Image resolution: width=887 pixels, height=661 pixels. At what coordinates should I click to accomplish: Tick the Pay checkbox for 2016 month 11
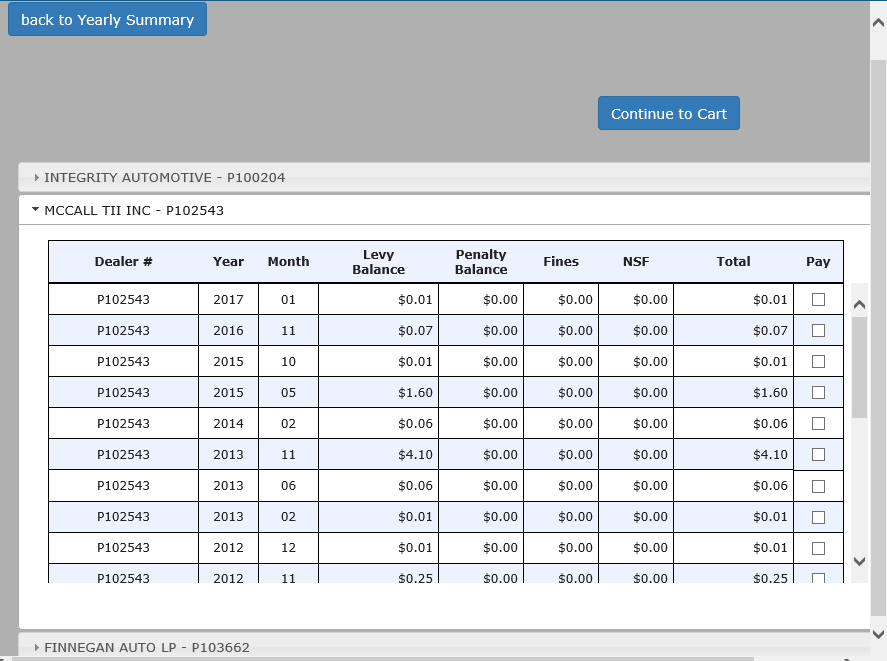[x=818, y=330]
